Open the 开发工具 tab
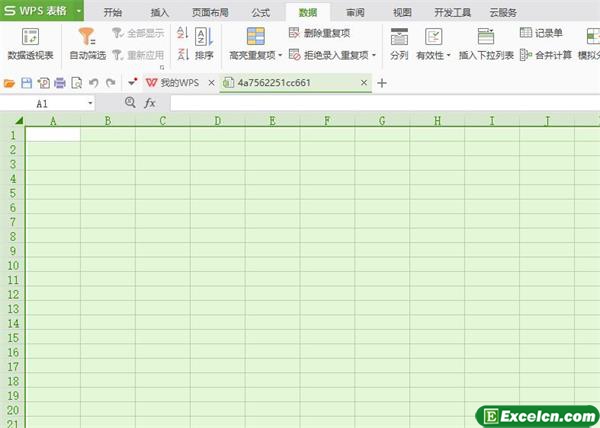 tap(452, 13)
